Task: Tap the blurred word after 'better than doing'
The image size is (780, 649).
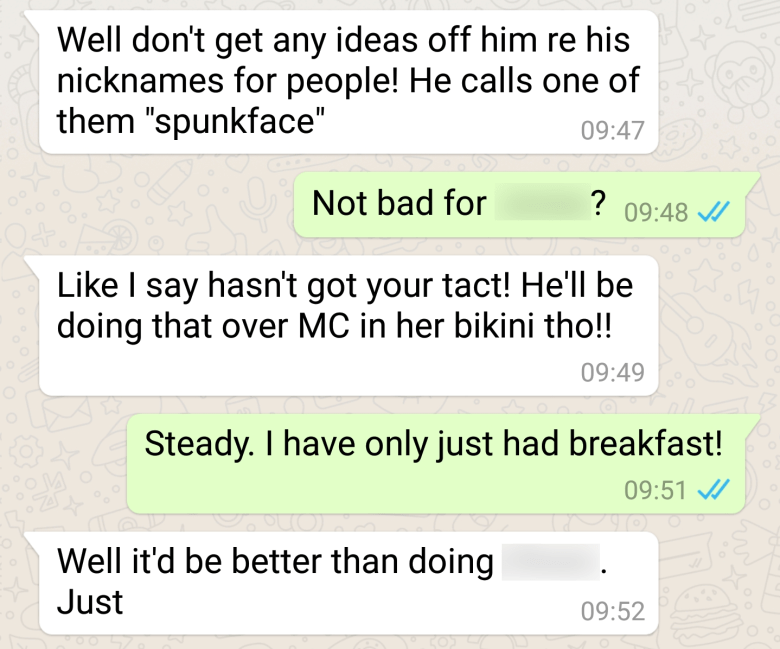Action: click(x=551, y=562)
